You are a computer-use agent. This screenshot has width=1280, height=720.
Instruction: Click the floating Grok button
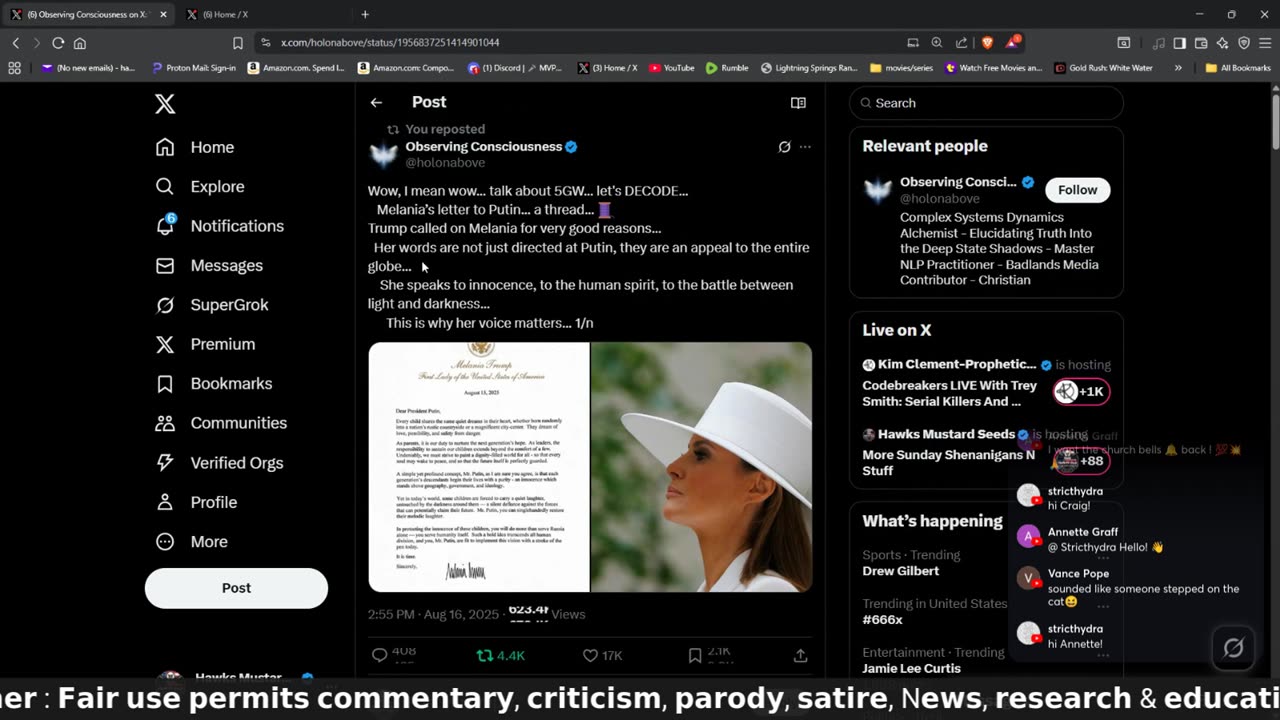coord(1233,648)
